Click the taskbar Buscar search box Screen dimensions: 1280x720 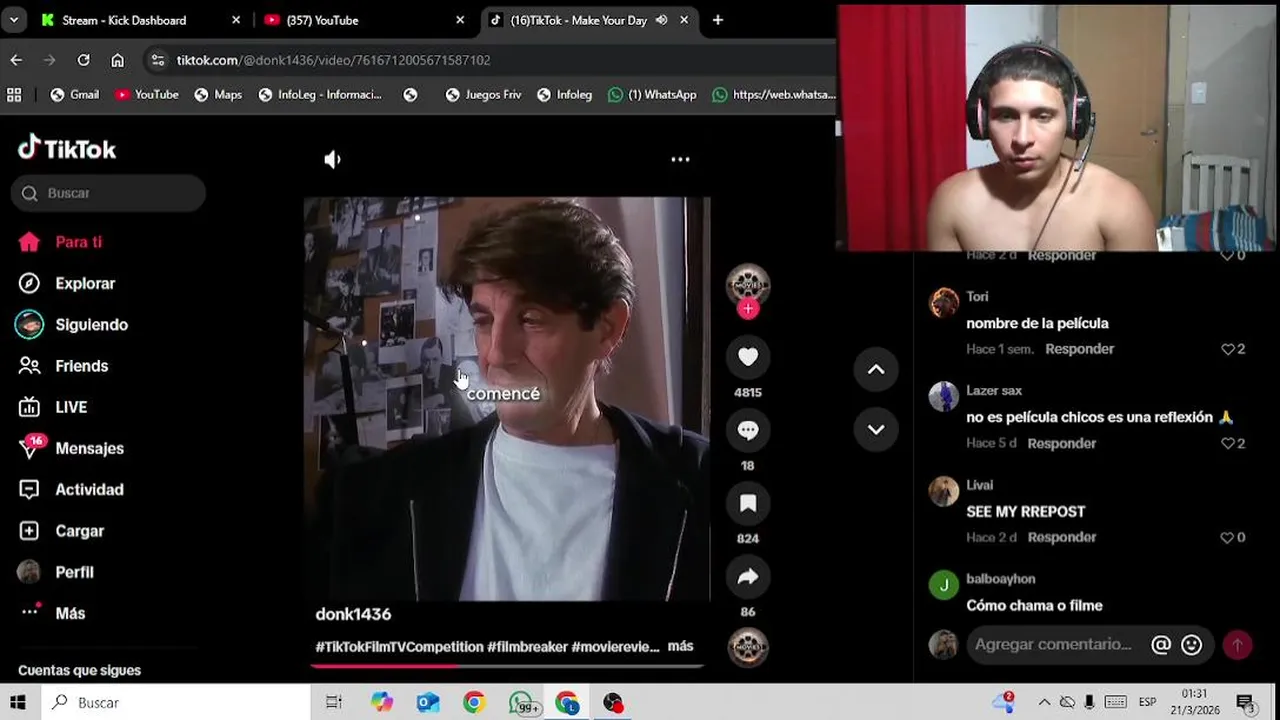point(175,702)
